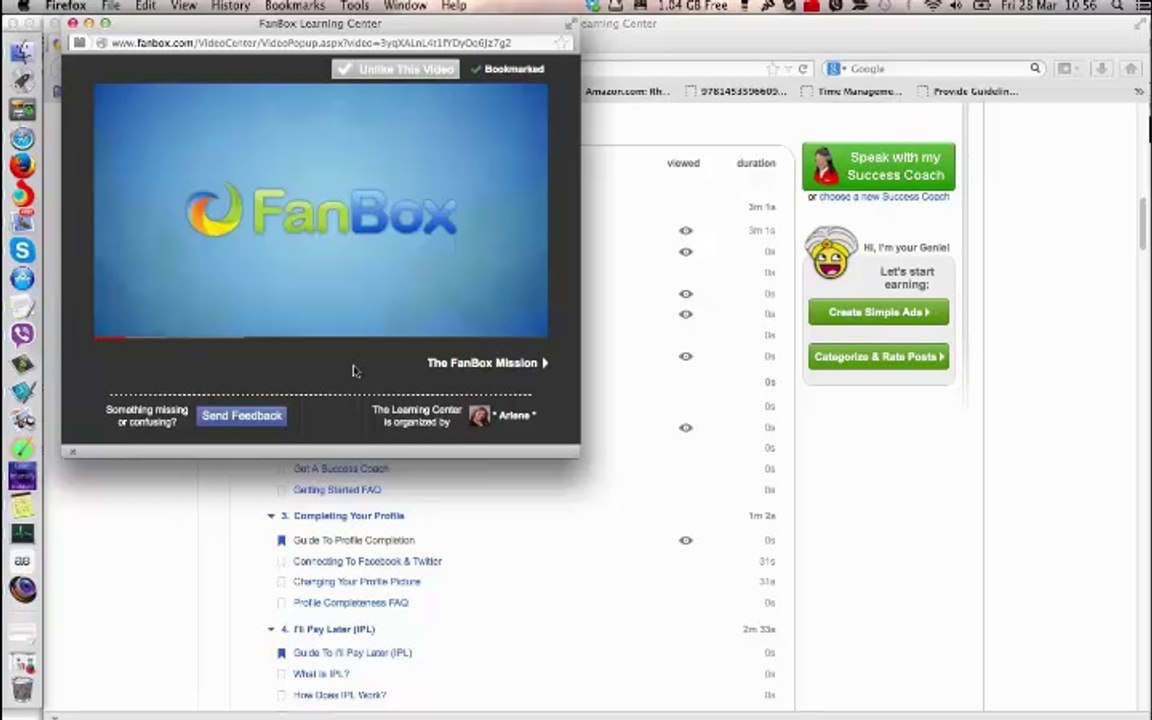Click the battery status icon
Viewport: 1152px width, 720px height.
981,6
